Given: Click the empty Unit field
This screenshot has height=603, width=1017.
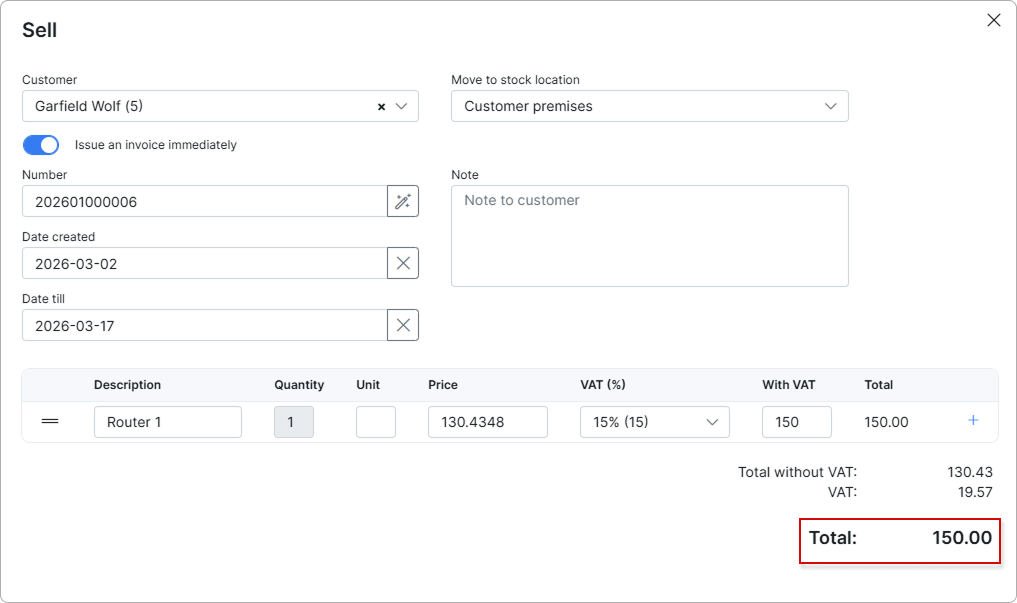Looking at the screenshot, I should (376, 422).
